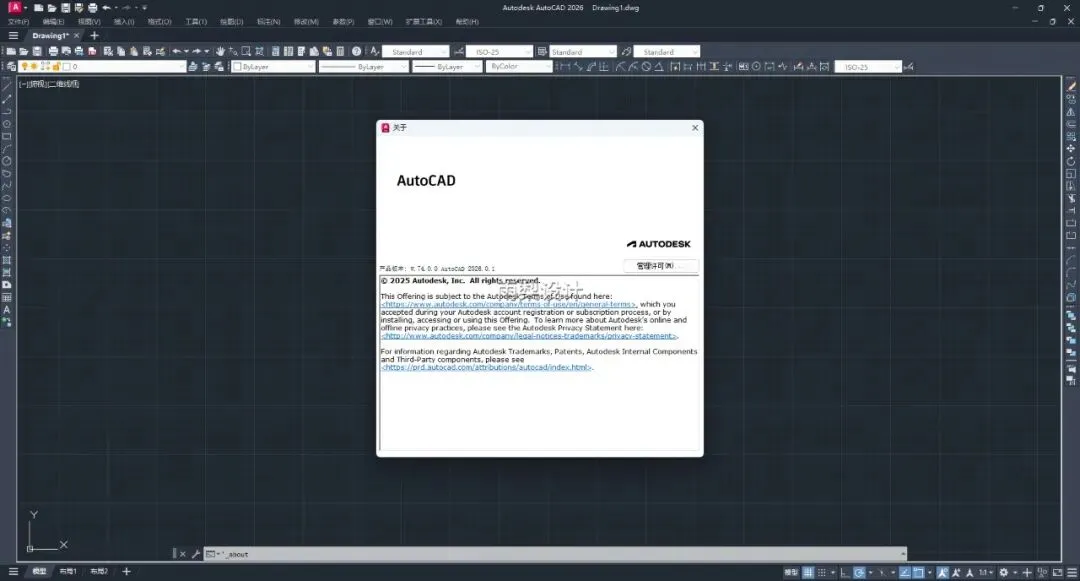
Task: Click the status bar Customization menu icon
Action: 1072,573
